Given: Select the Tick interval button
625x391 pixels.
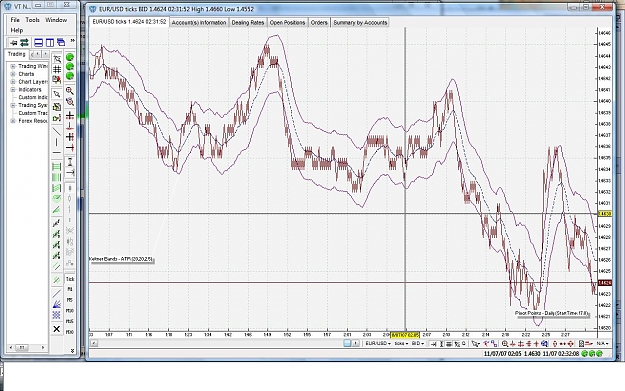Looking at the screenshot, I should [x=70, y=279].
